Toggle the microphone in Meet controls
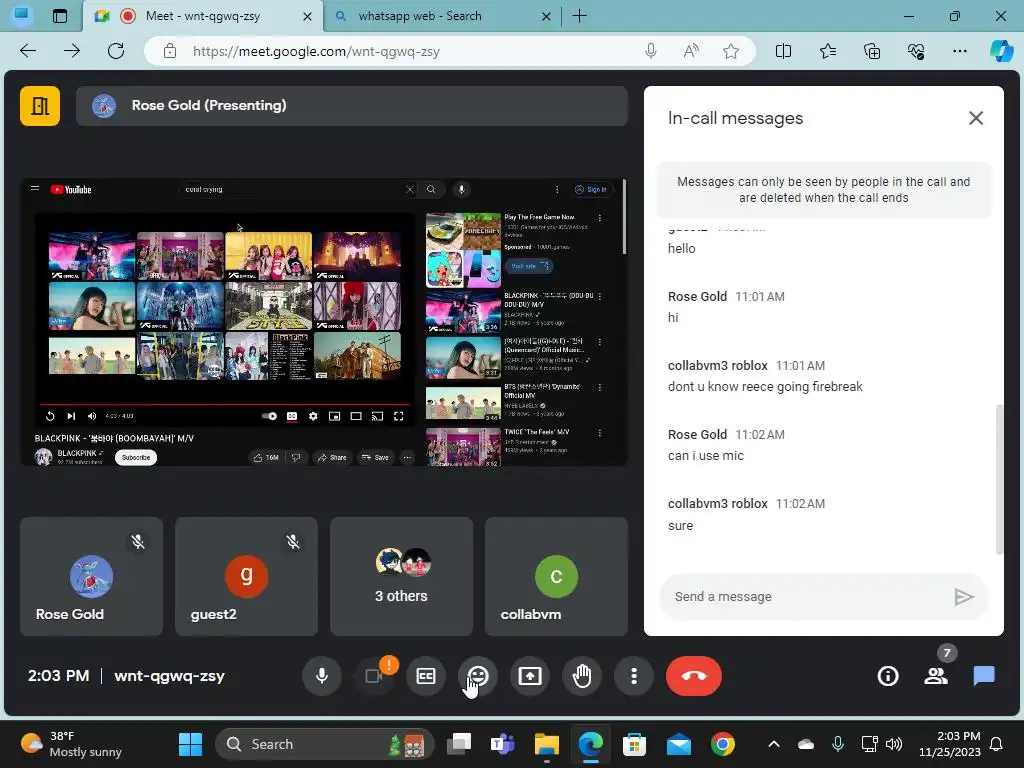1024x768 pixels. click(321, 676)
